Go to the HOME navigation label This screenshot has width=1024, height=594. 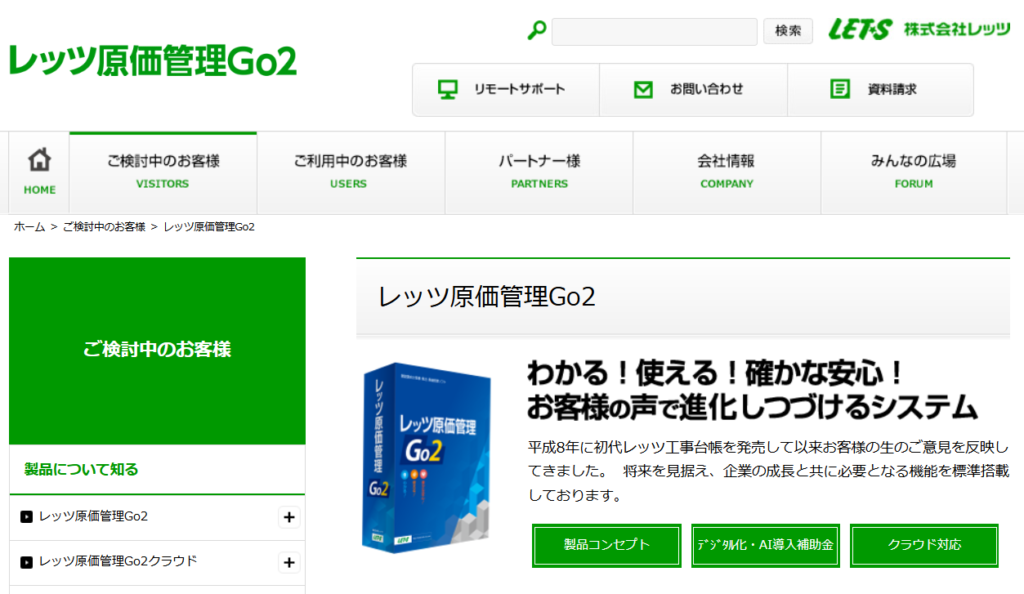pos(39,190)
